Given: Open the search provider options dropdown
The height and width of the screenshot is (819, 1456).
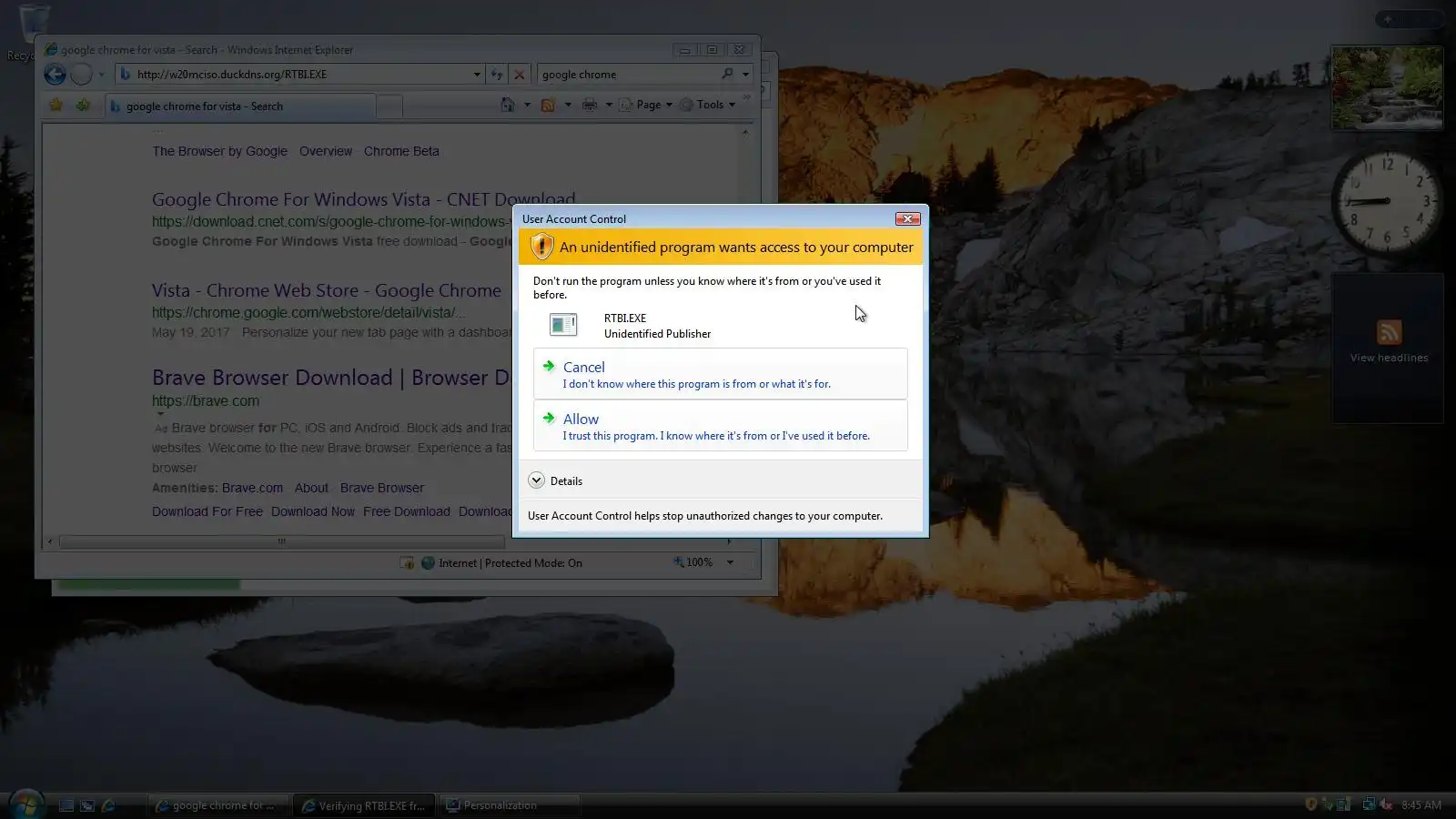Looking at the screenshot, I should (x=745, y=75).
